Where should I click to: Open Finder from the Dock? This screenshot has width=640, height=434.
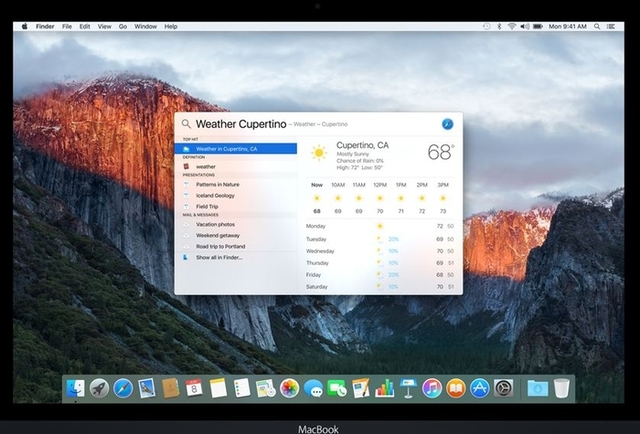tap(76, 388)
